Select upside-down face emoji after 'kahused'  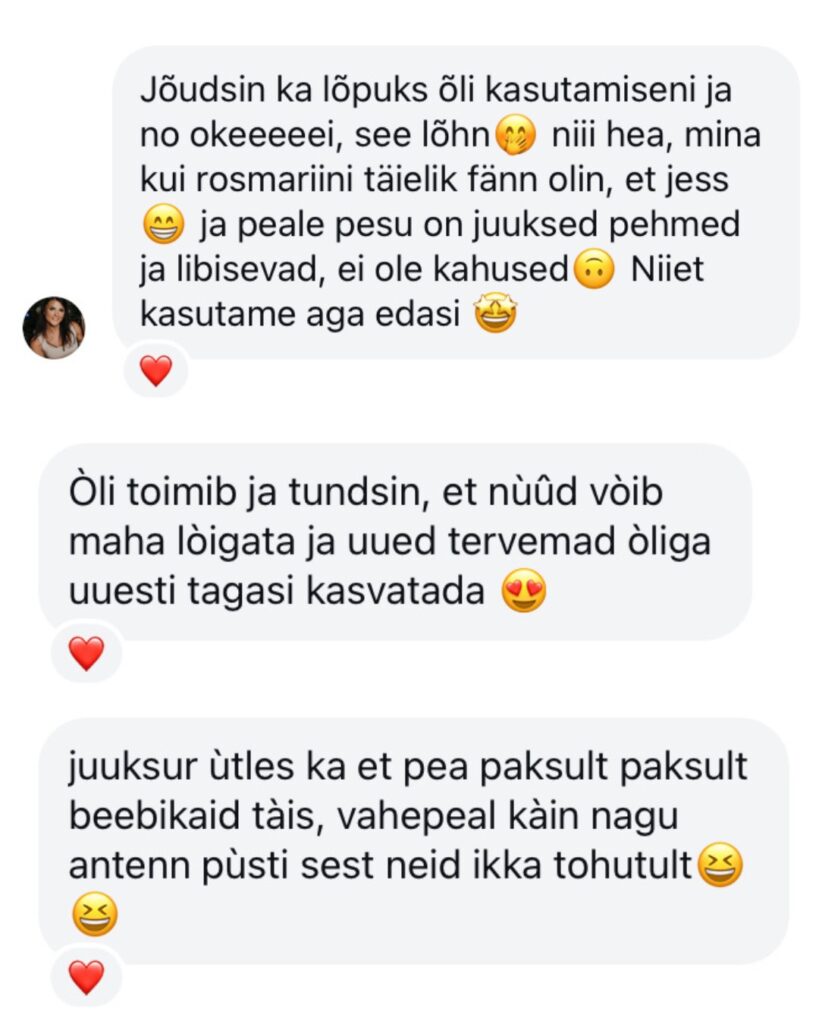coord(594,269)
